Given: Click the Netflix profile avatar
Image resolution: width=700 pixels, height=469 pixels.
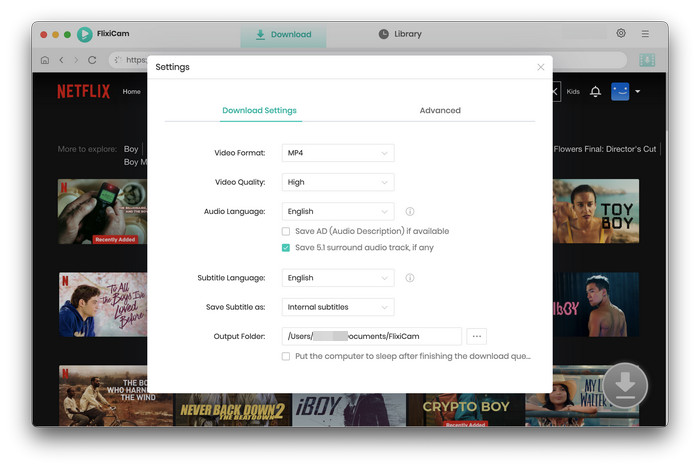Looking at the screenshot, I should [x=620, y=91].
